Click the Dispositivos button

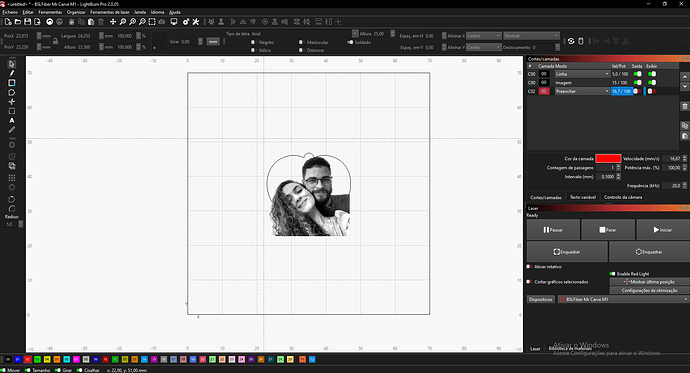pos(540,299)
